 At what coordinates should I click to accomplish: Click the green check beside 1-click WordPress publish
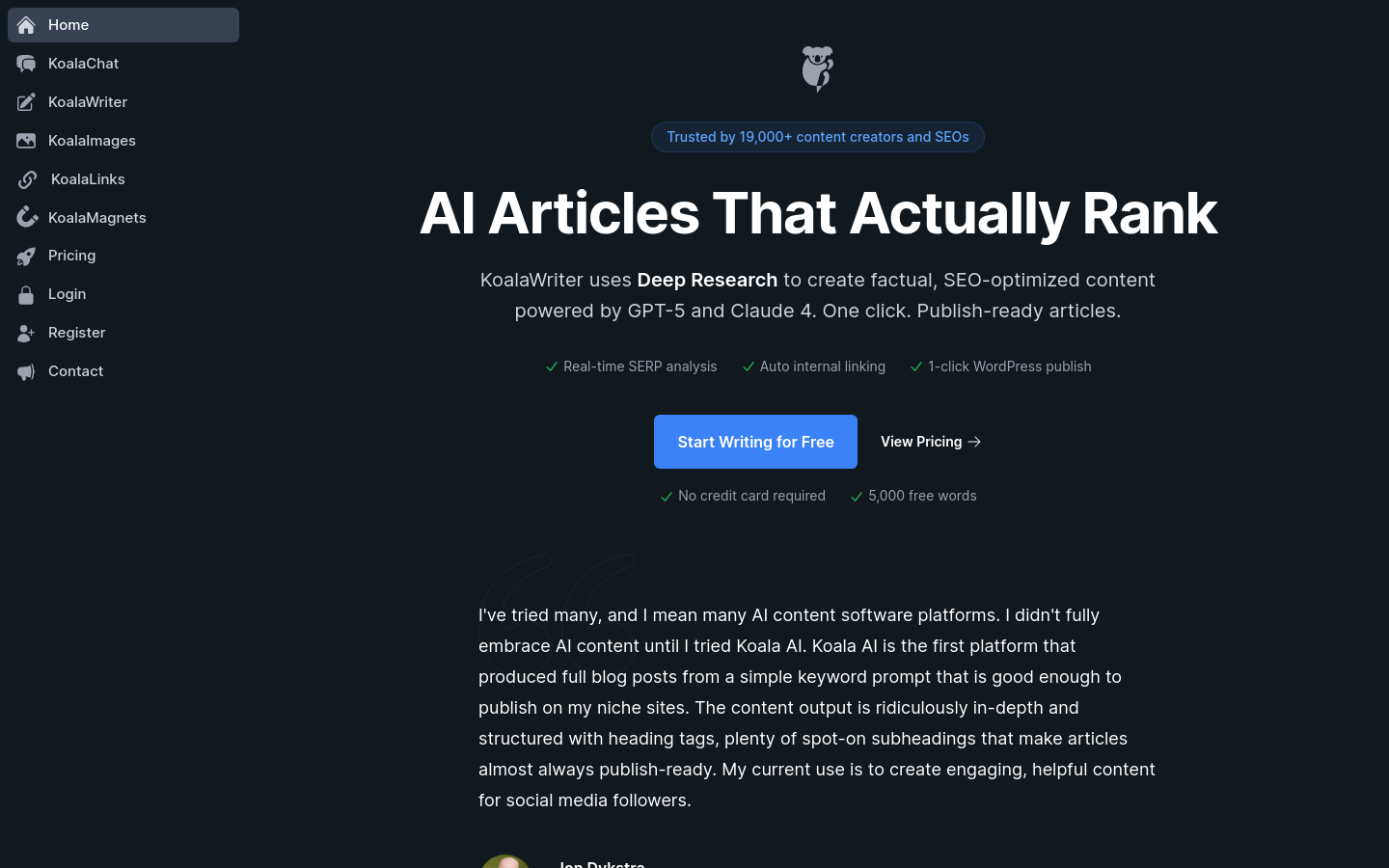pyautogui.click(x=916, y=366)
